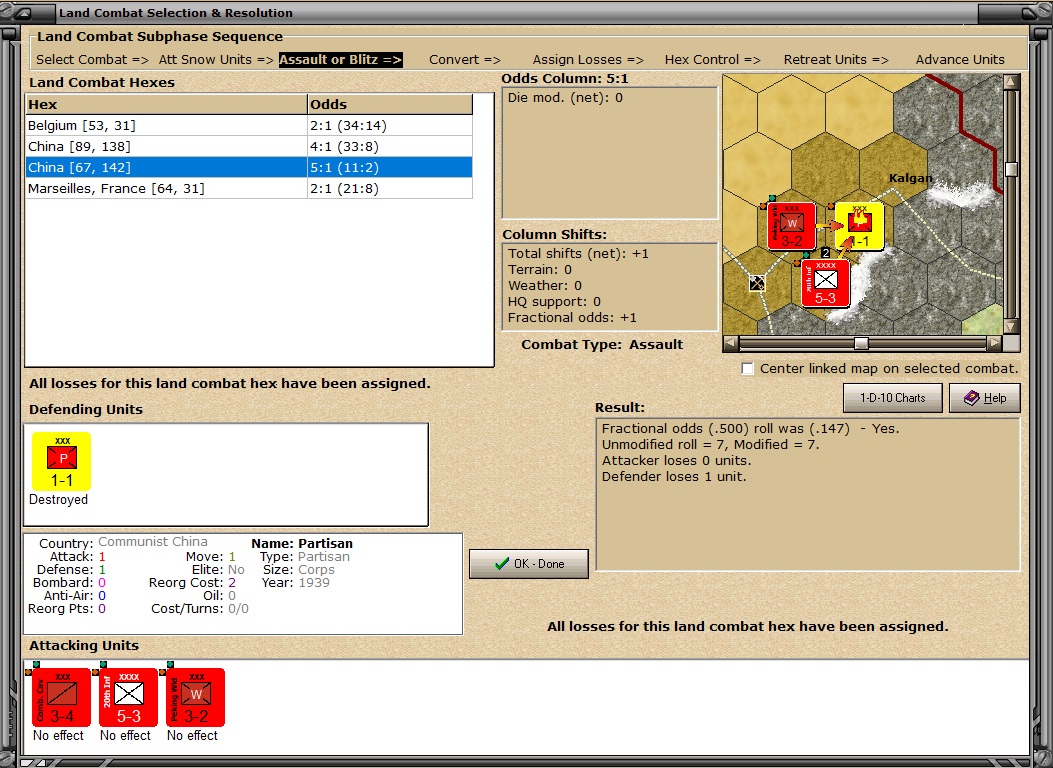Click the Fractional odds: +1 shift line
The width and height of the screenshot is (1053, 768).
click(x=572, y=318)
